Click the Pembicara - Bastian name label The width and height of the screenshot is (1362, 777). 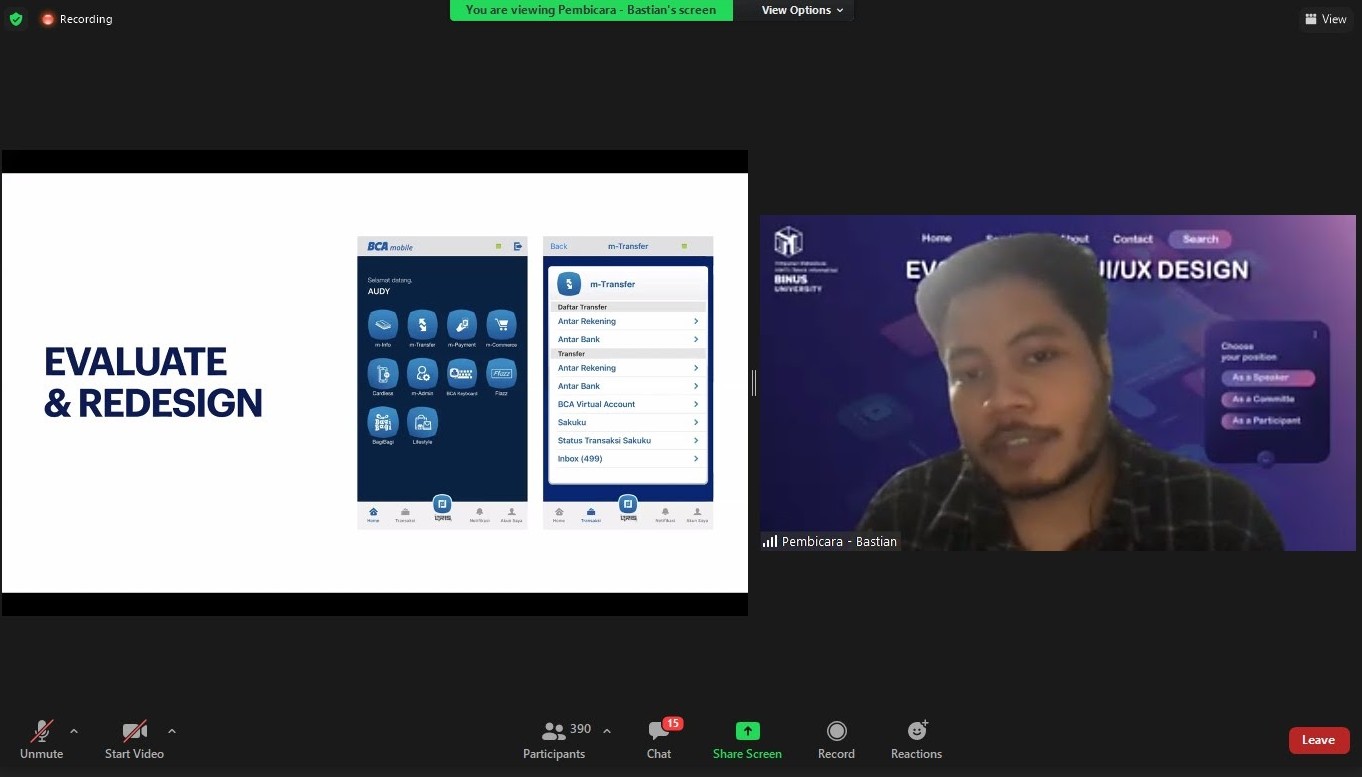pyautogui.click(x=839, y=541)
